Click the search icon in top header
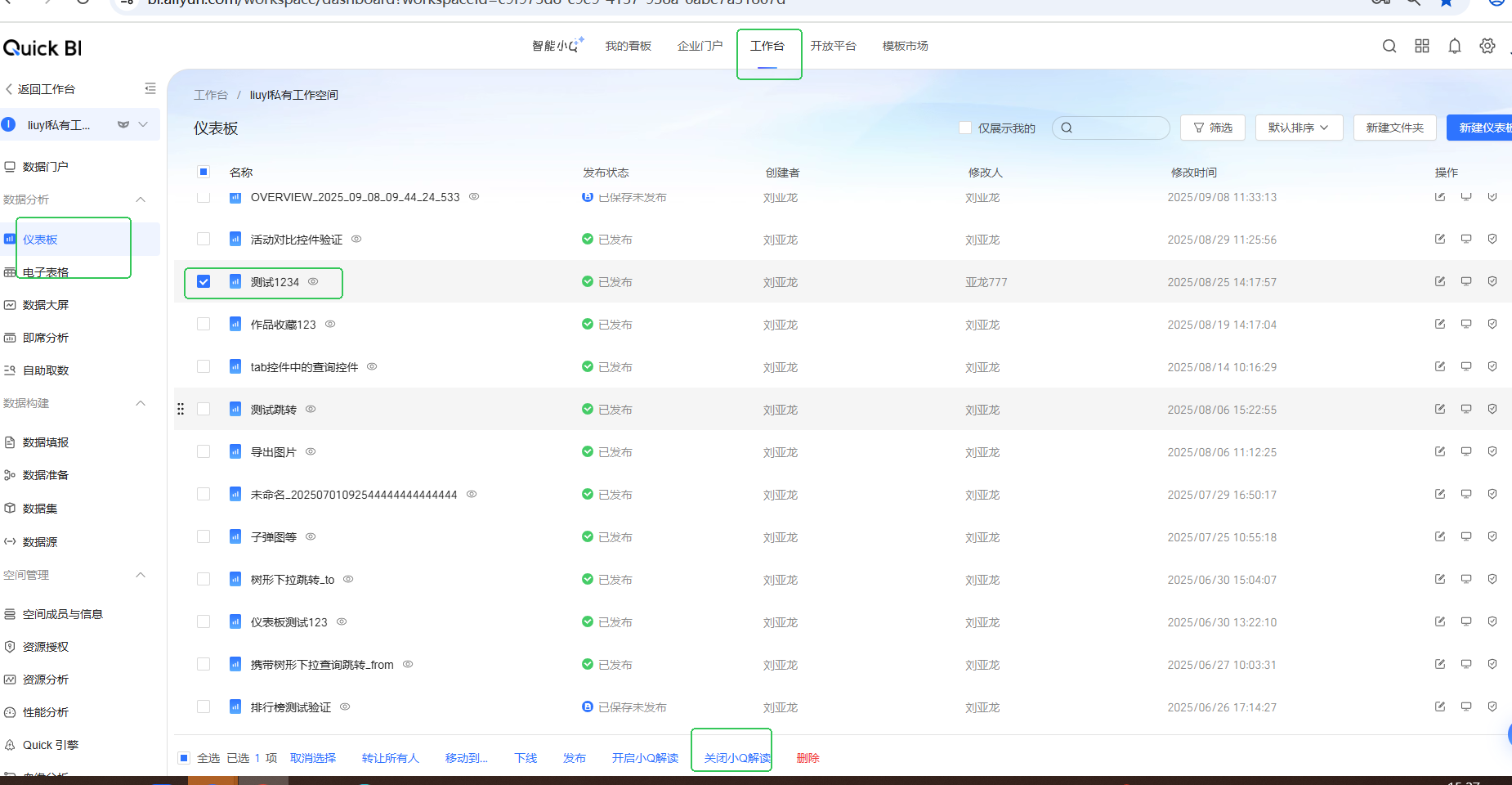 pyautogui.click(x=1389, y=47)
